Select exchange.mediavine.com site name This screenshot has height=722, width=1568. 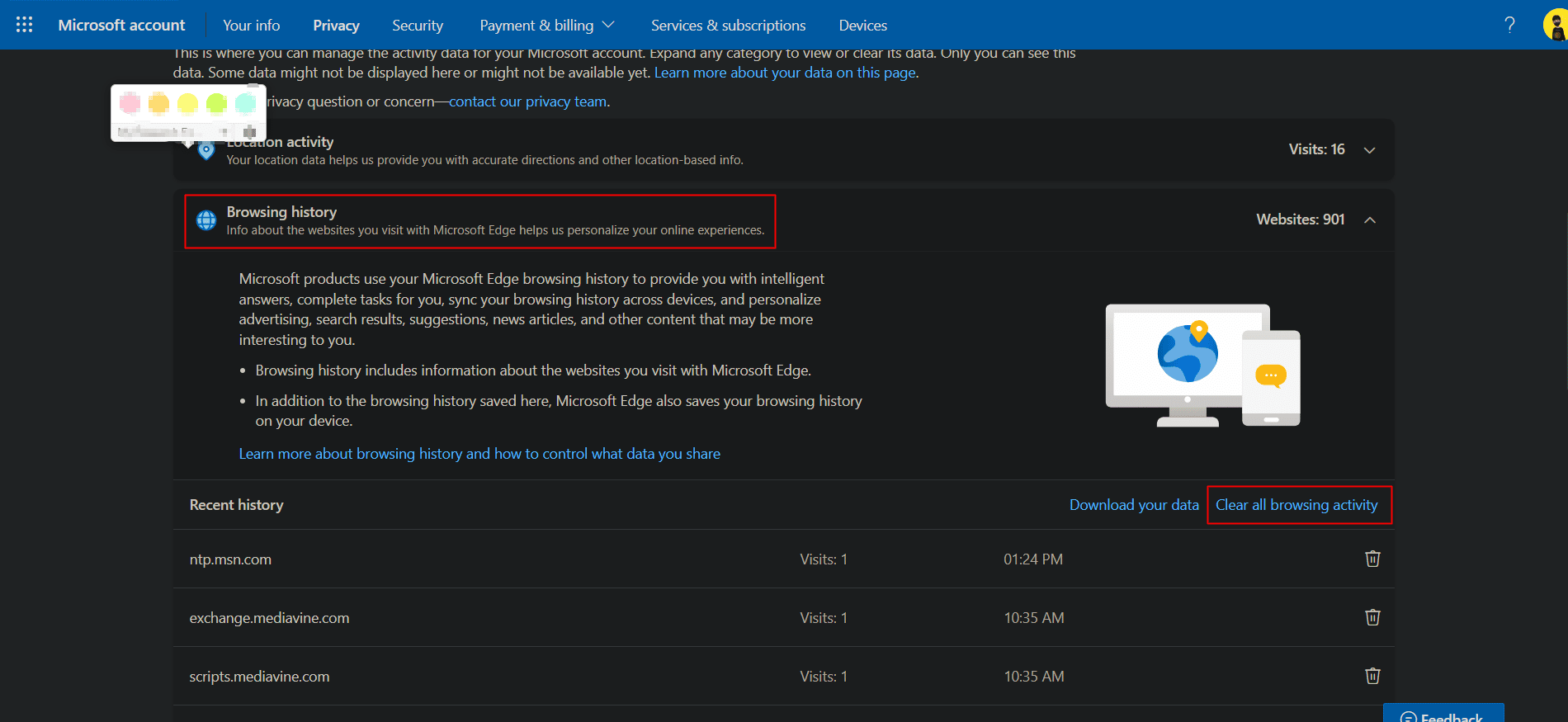[269, 618]
